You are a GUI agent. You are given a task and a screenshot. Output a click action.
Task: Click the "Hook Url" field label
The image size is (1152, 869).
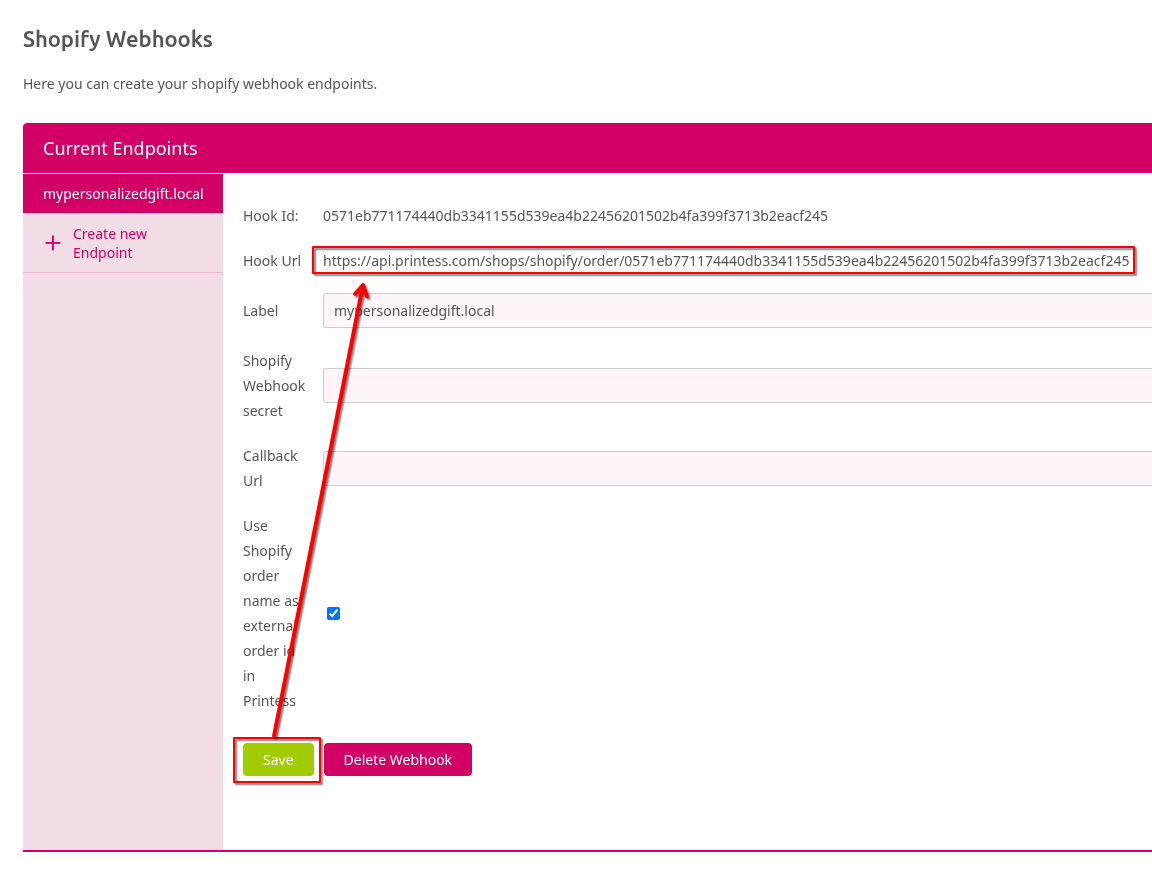[272, 260]
